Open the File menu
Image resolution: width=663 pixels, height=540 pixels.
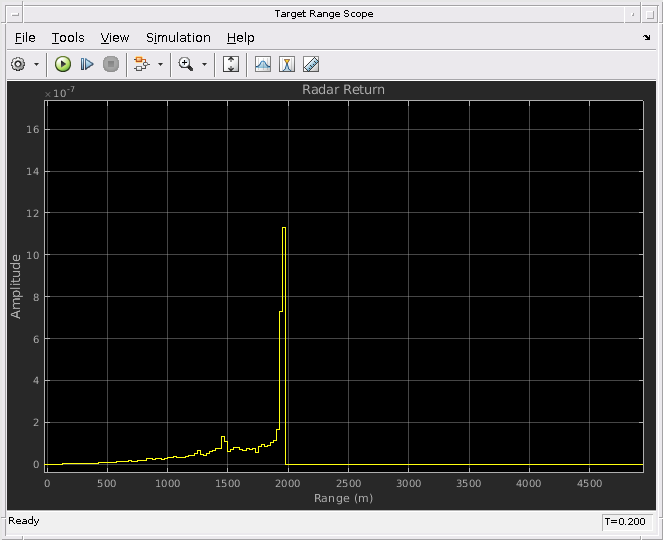25,38
